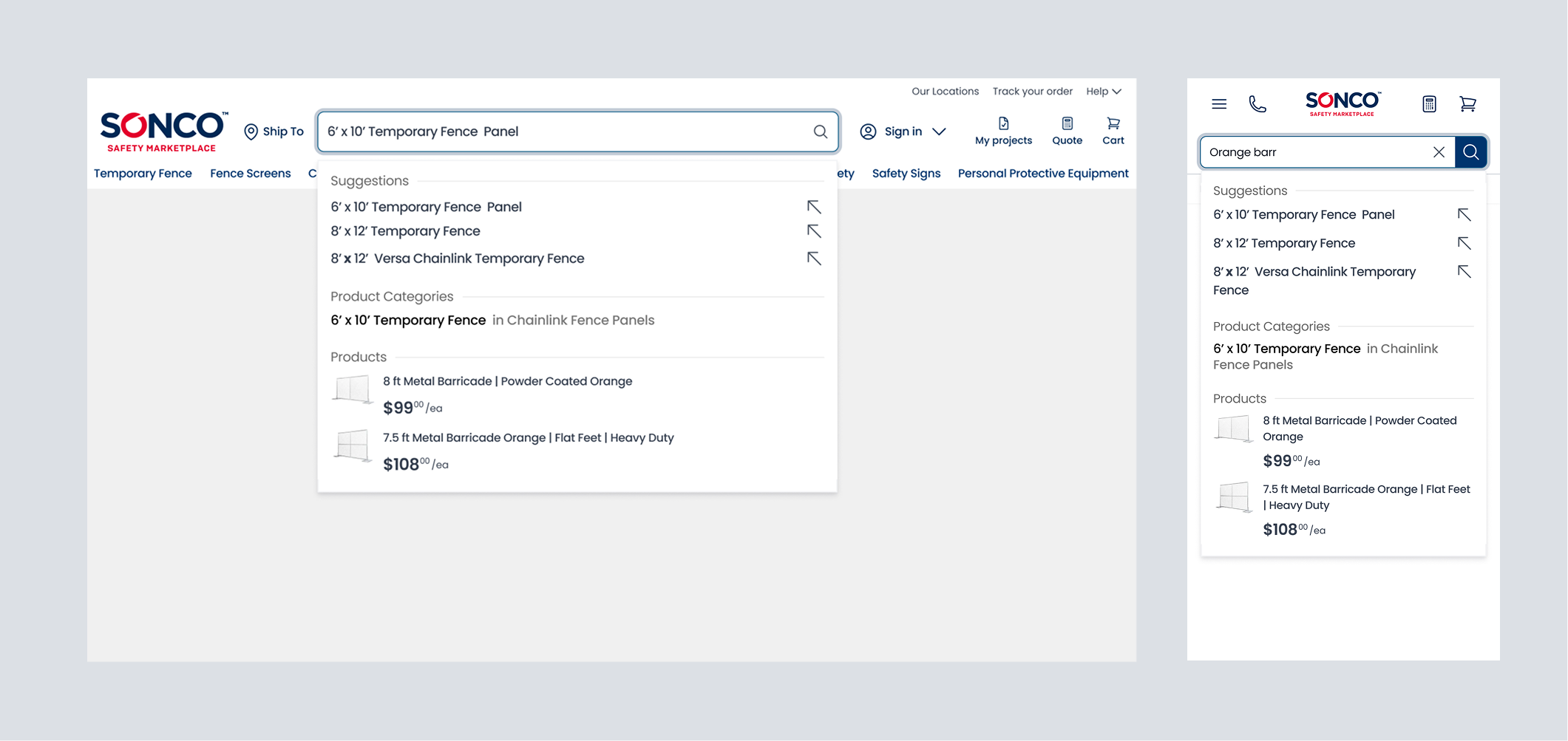1568x741 pixels.
Task: Open mobile product 8 ft Metal Barricade Powder Coated Orange
Action: [1359, 428]
